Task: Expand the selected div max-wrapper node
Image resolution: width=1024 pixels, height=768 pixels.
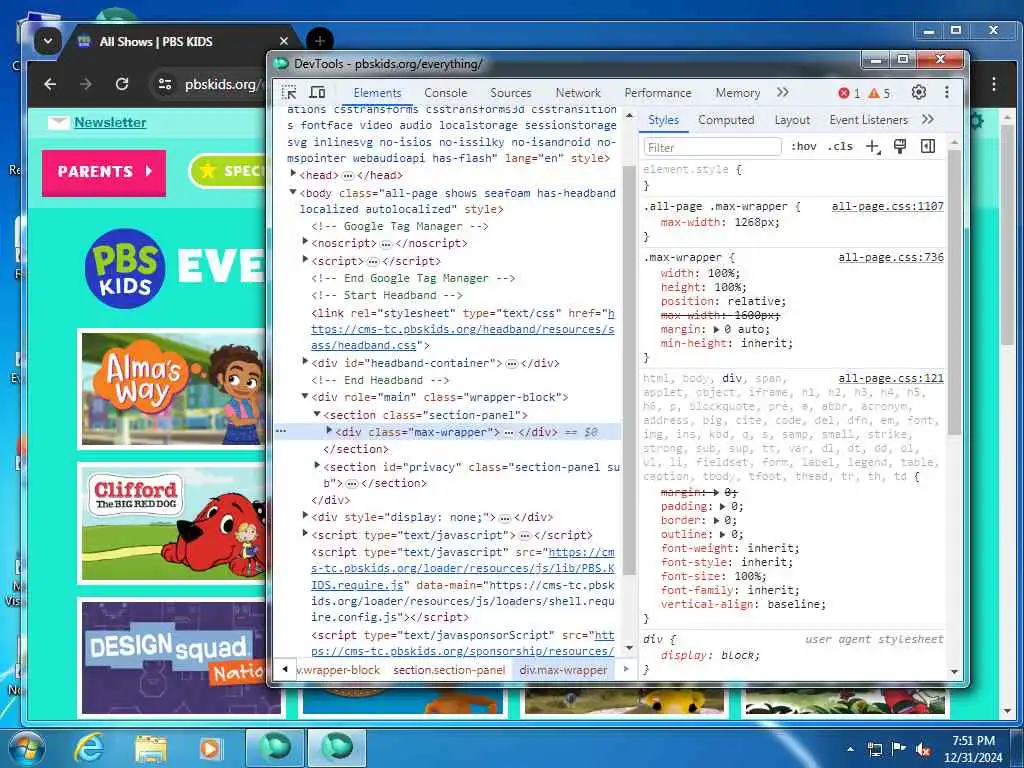Action: pyautogui.click(x=329, y=430)
